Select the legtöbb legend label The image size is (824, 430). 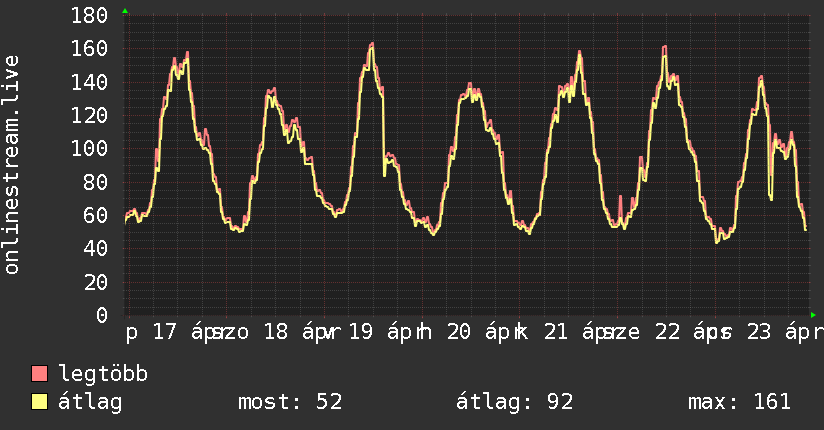[103, 374]
